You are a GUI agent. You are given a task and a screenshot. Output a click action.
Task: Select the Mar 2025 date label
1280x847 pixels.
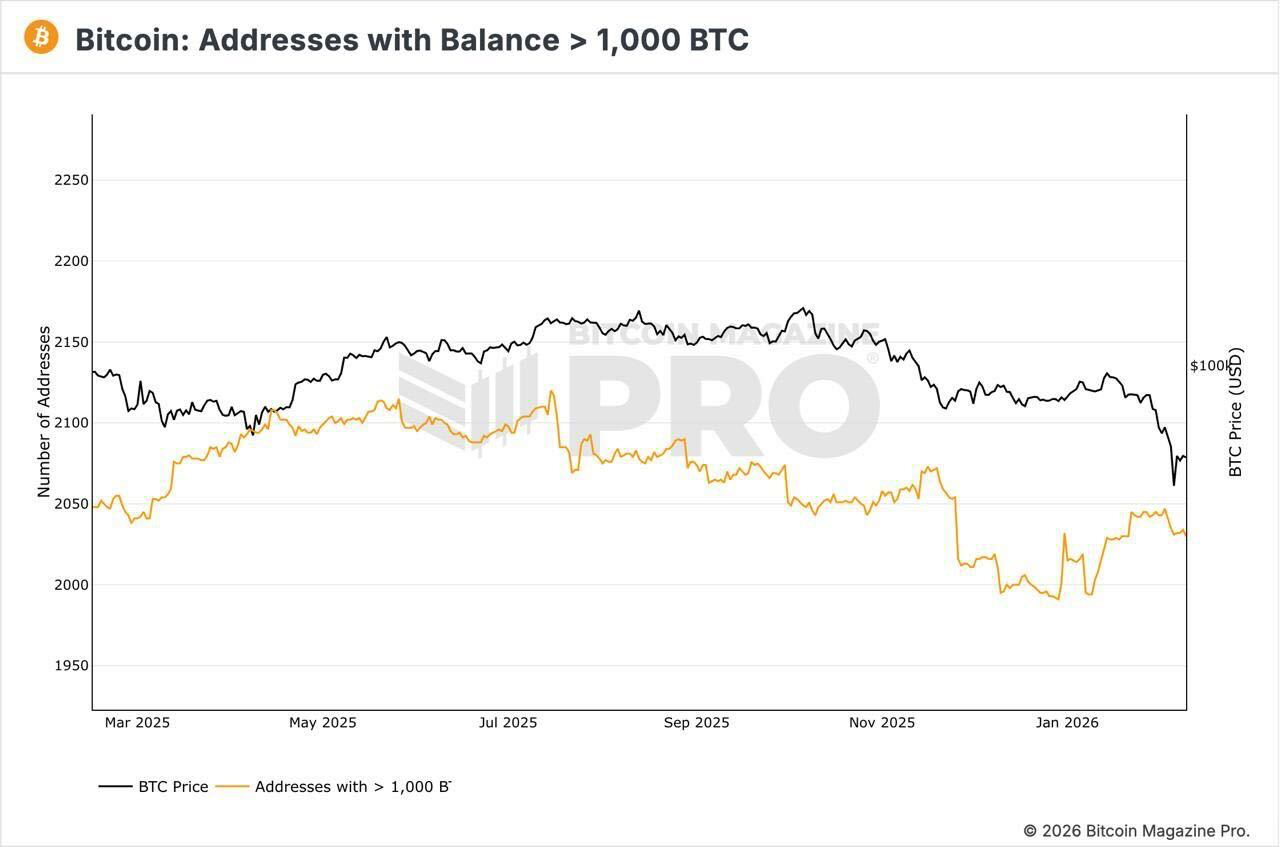pos(137,723)
